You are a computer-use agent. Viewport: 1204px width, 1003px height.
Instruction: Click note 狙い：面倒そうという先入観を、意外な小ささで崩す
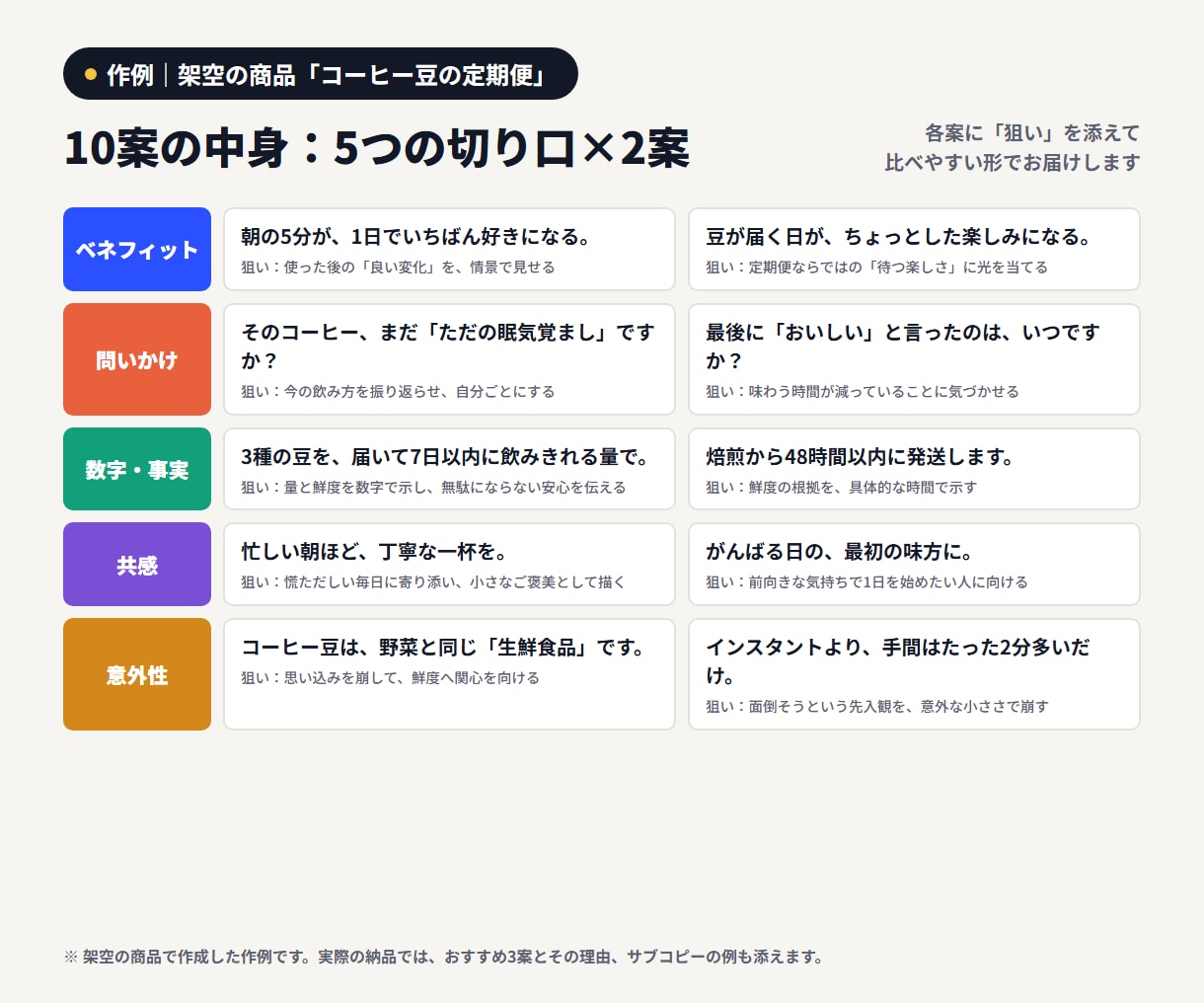point(877,707)
